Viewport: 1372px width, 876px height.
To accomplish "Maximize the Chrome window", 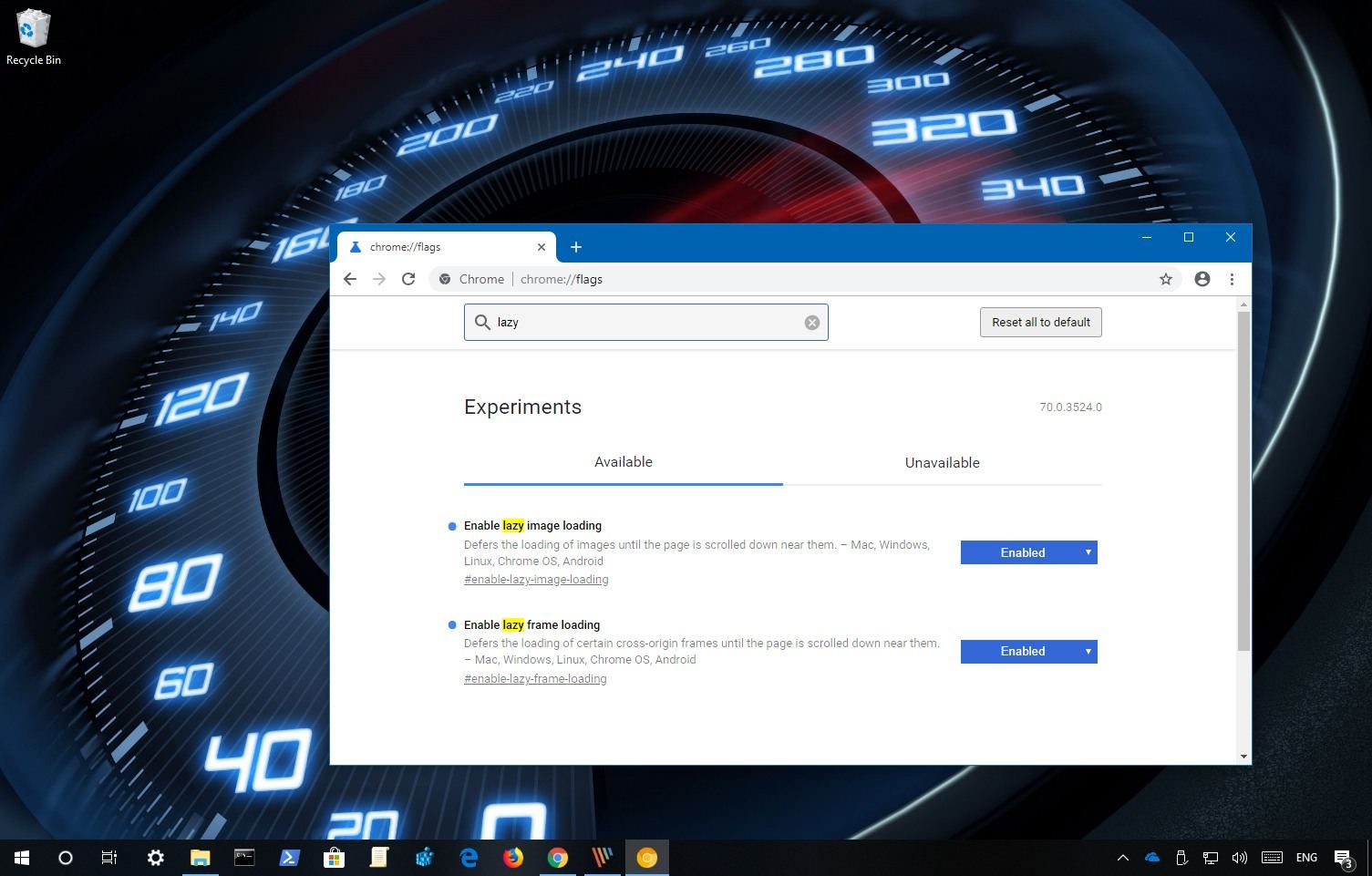I will click(x=1189, y=237).
